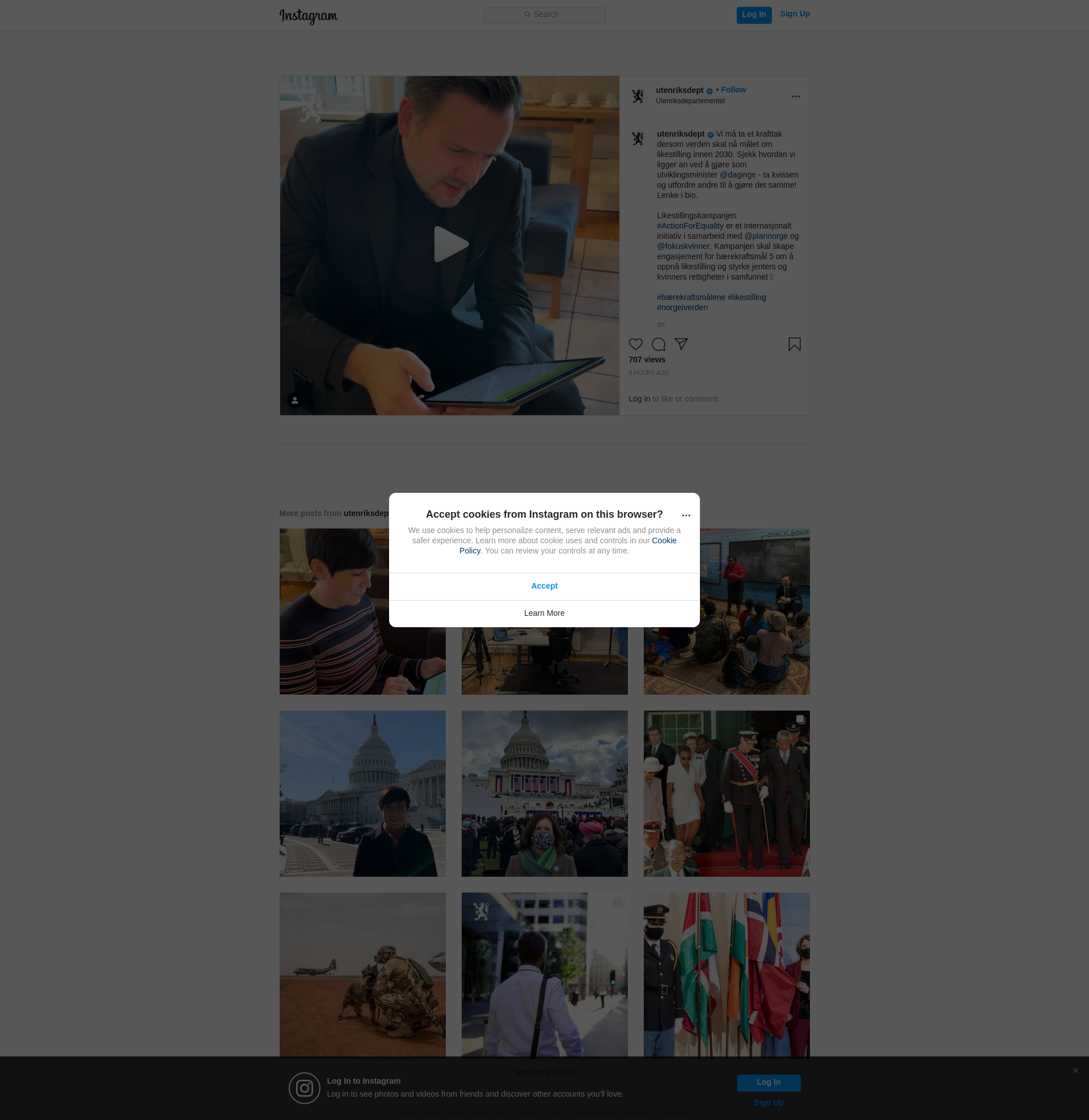Play the video in main post

point(450,244)
